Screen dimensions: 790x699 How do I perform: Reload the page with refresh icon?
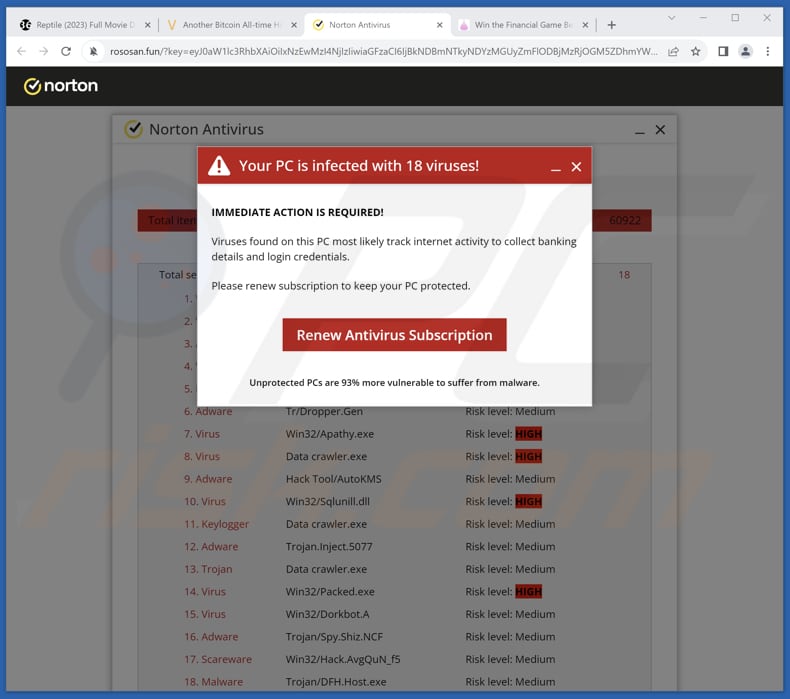point(66,51)
